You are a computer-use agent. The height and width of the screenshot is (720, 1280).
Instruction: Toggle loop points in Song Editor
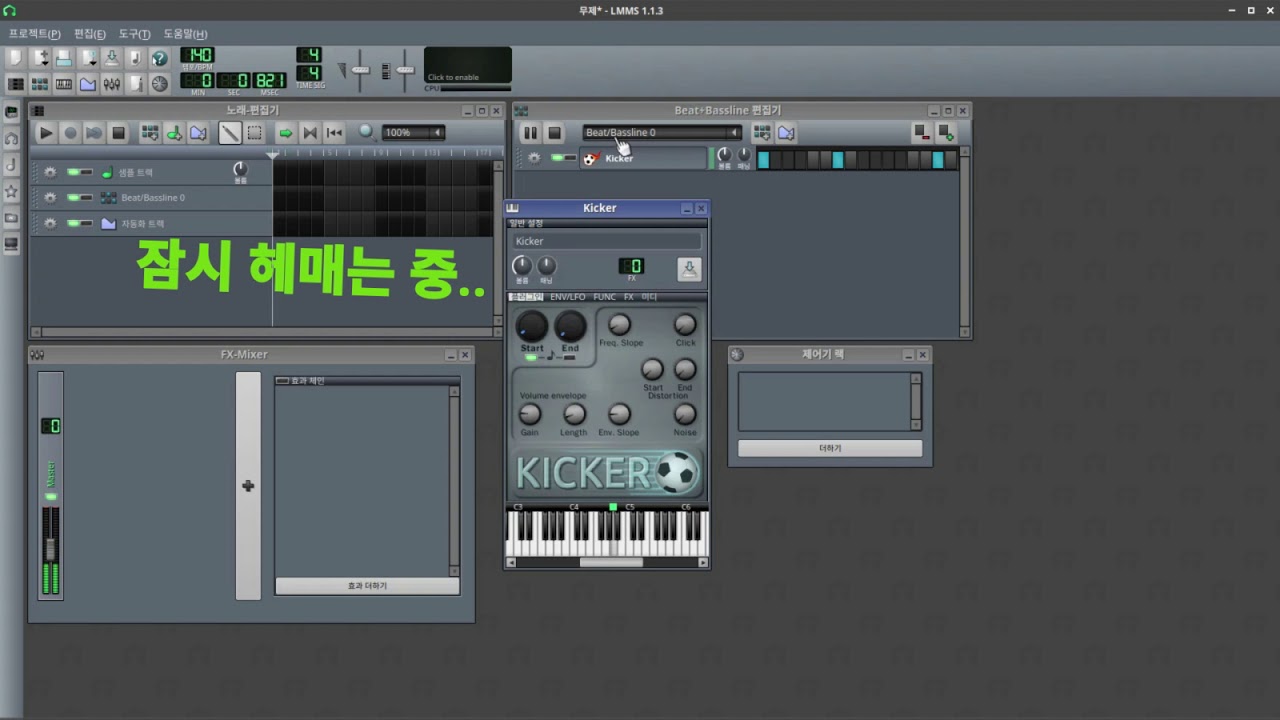click(x=310, y=132)
